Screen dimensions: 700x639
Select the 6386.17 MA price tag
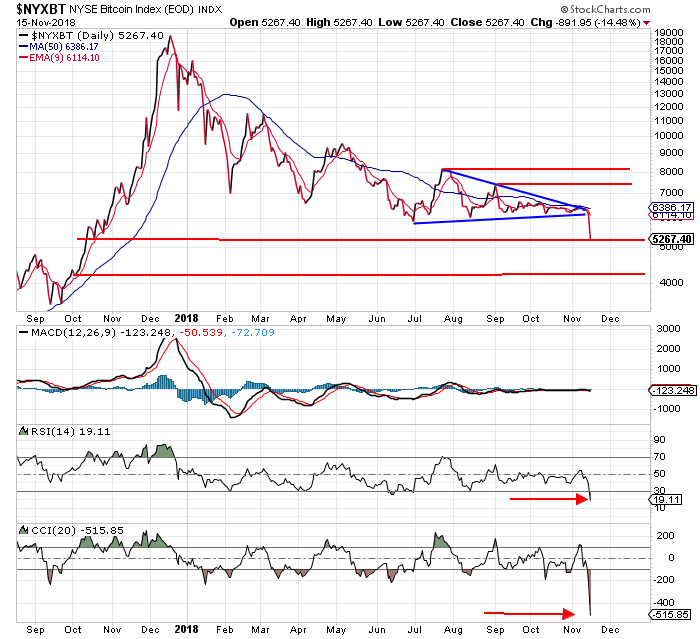click(669, 207)
